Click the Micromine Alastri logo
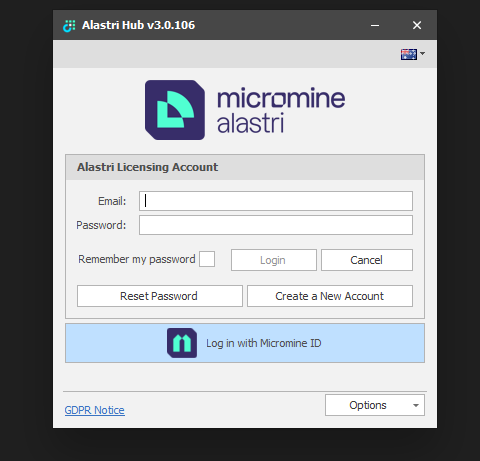 pos(245,110)
